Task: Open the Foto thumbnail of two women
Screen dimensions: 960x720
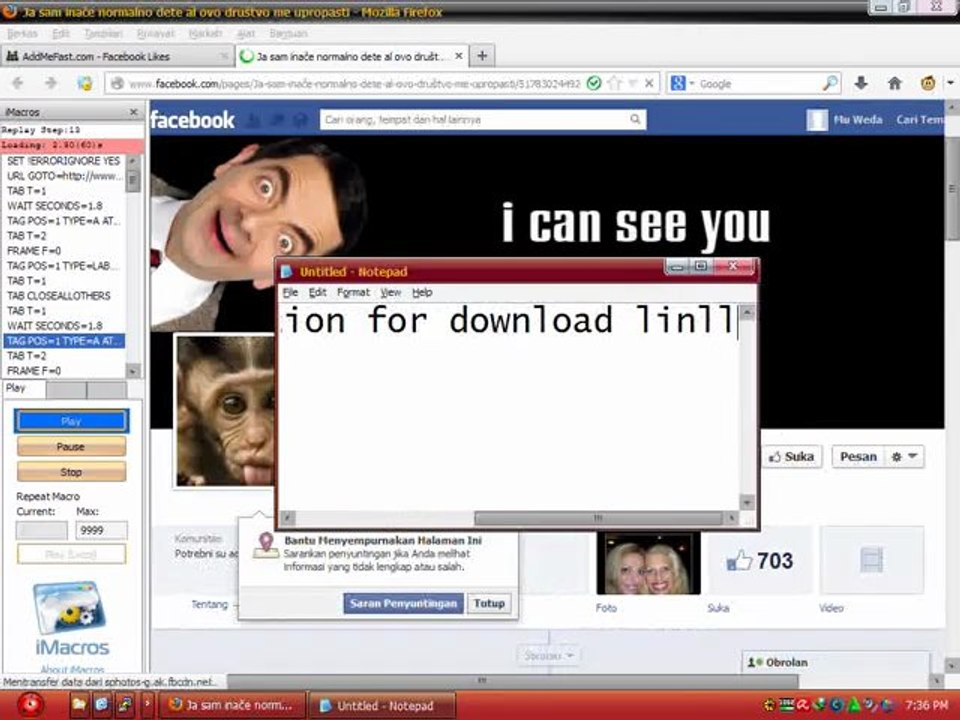Action: click(x=648, y=563)
